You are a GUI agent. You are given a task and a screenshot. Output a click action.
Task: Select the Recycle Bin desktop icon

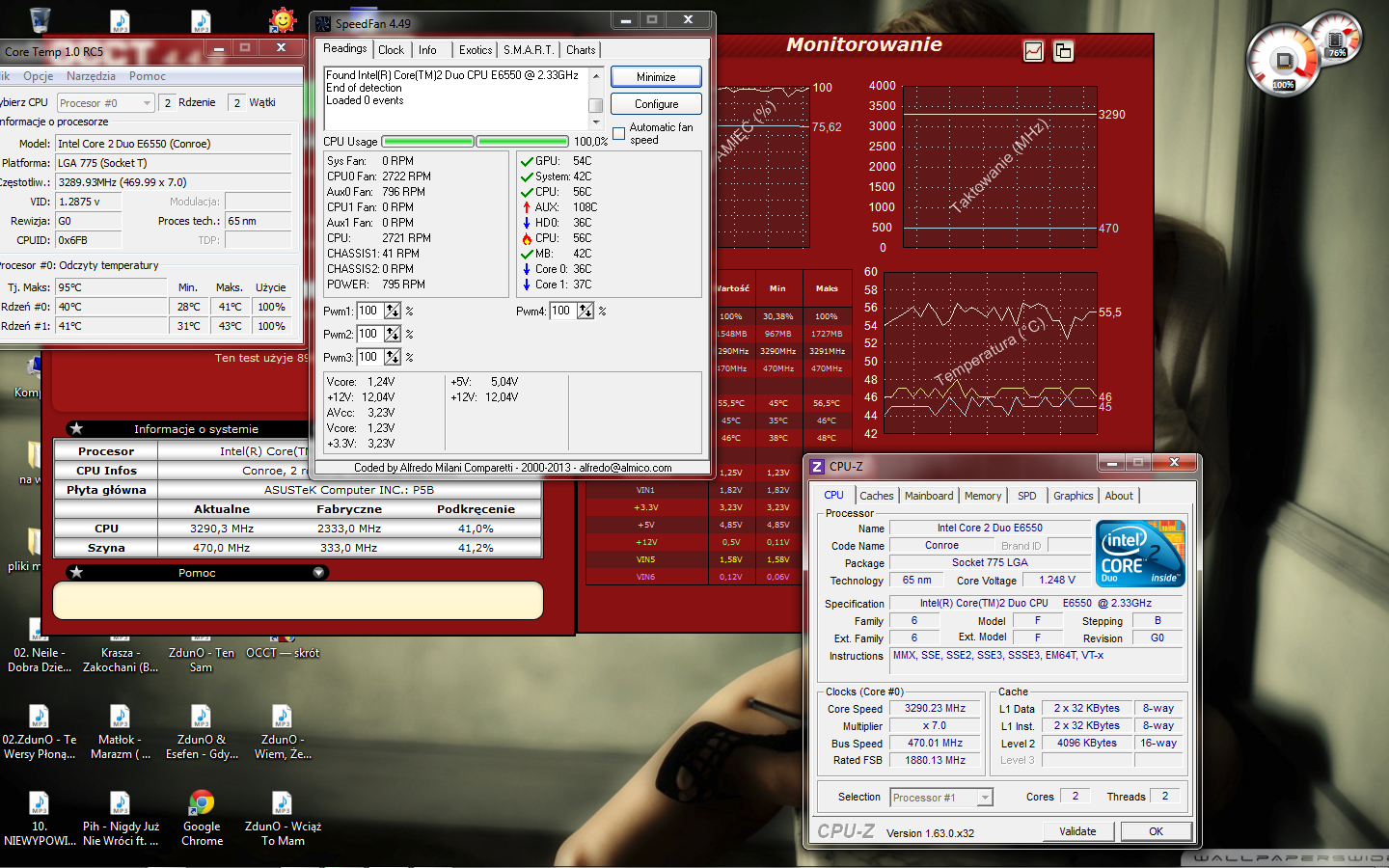coord(40,18)
